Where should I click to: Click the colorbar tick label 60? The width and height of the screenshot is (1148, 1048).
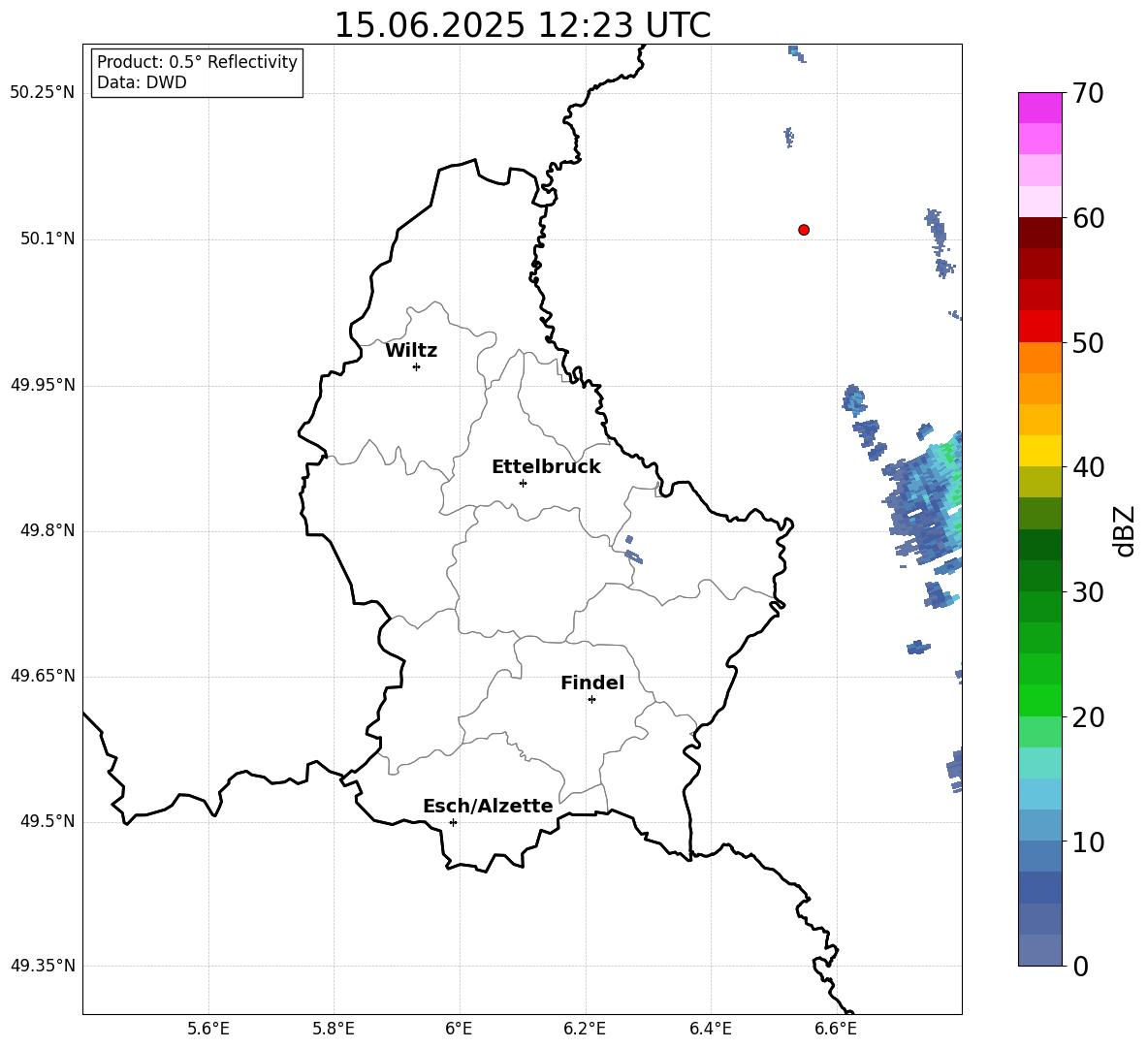(1087, 218)
